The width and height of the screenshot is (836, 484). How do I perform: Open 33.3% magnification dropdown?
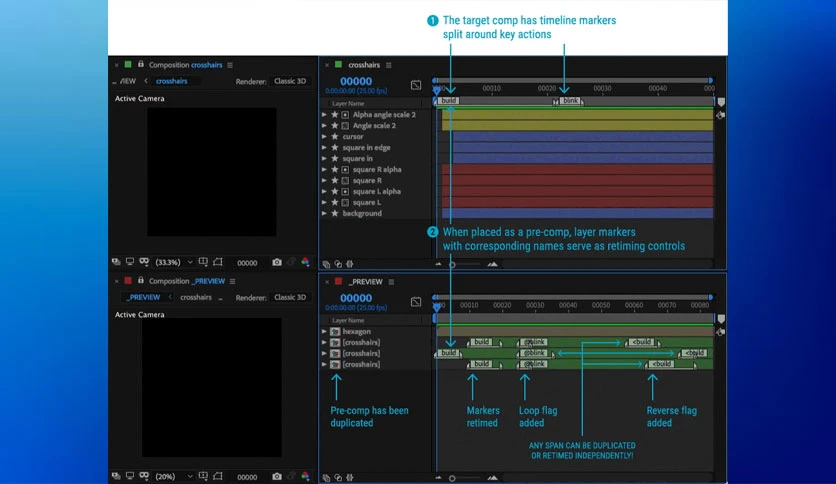(173, 262)
